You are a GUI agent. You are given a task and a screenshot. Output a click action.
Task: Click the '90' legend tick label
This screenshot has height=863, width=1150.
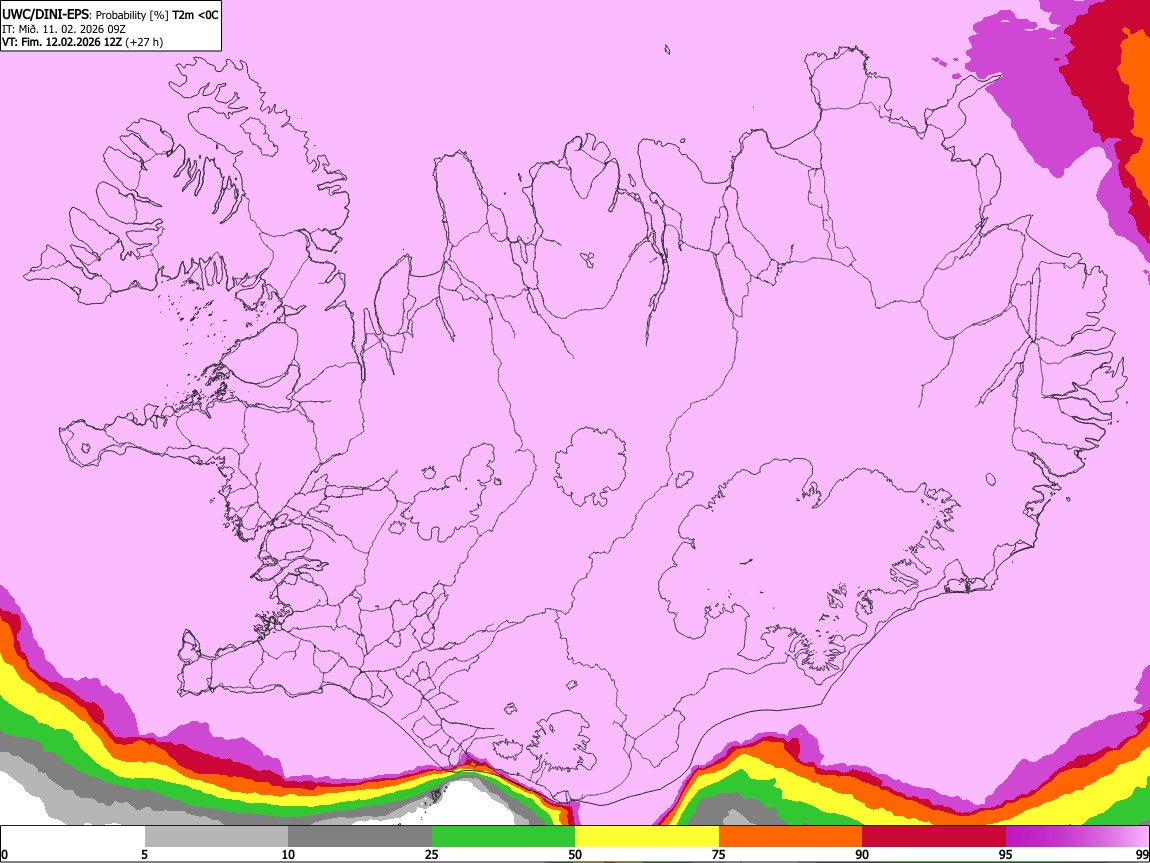click(x=862, y=854)
